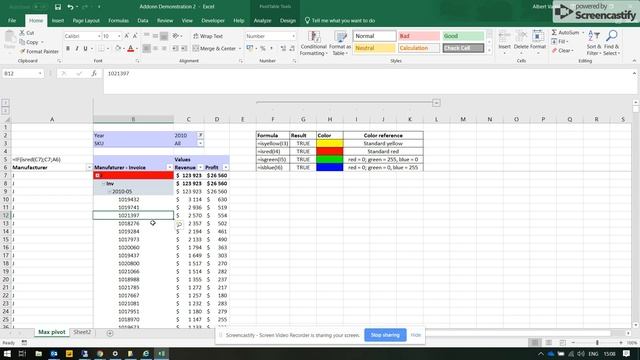Select the yellow color cell in column H
640x360 pixels.
pyautogui.click(x=329, y=143)
